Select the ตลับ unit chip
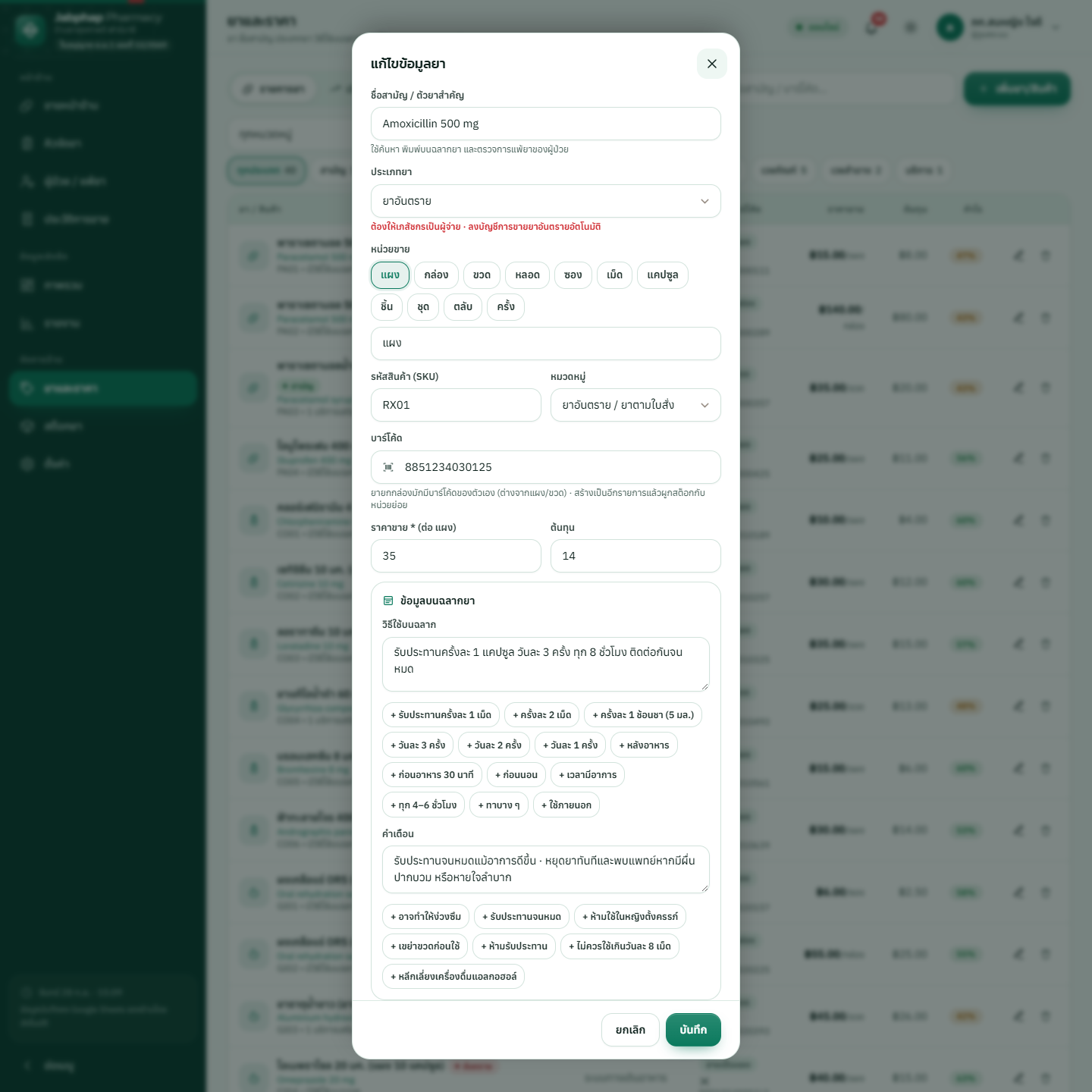 [x=463, y=307]
